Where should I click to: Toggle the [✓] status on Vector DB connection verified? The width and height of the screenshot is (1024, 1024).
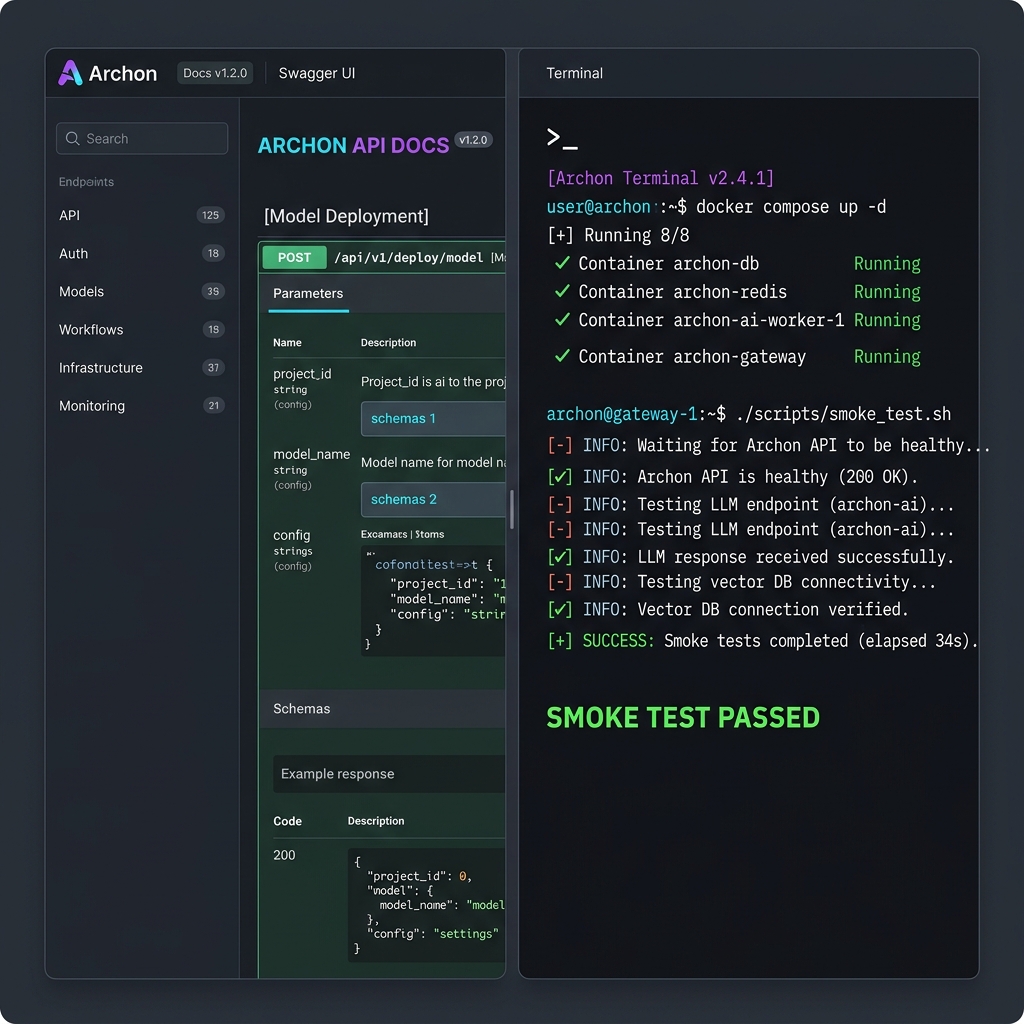coord(559,609)
